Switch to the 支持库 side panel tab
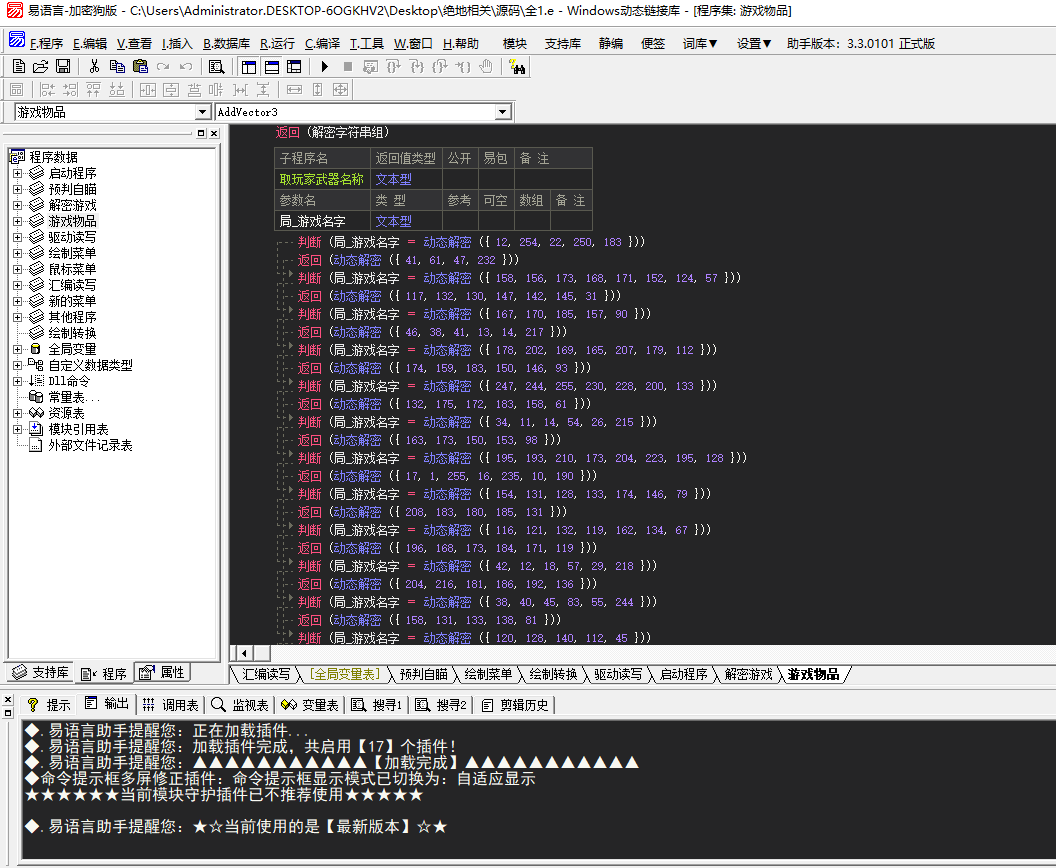This screenshot has width=1056, height=868. 41,672
